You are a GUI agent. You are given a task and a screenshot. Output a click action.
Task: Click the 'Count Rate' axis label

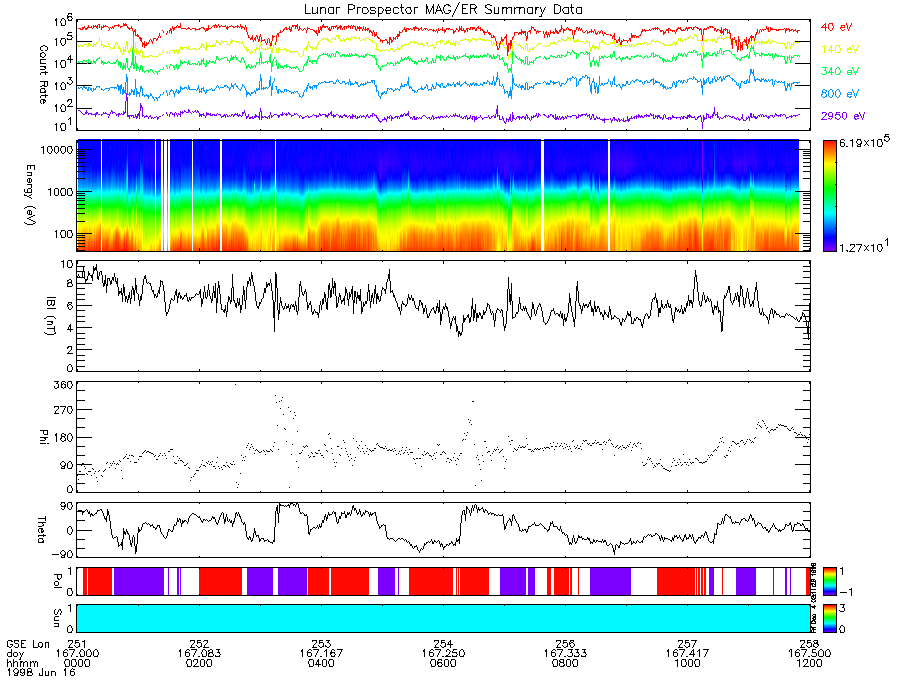click(43, 74)
